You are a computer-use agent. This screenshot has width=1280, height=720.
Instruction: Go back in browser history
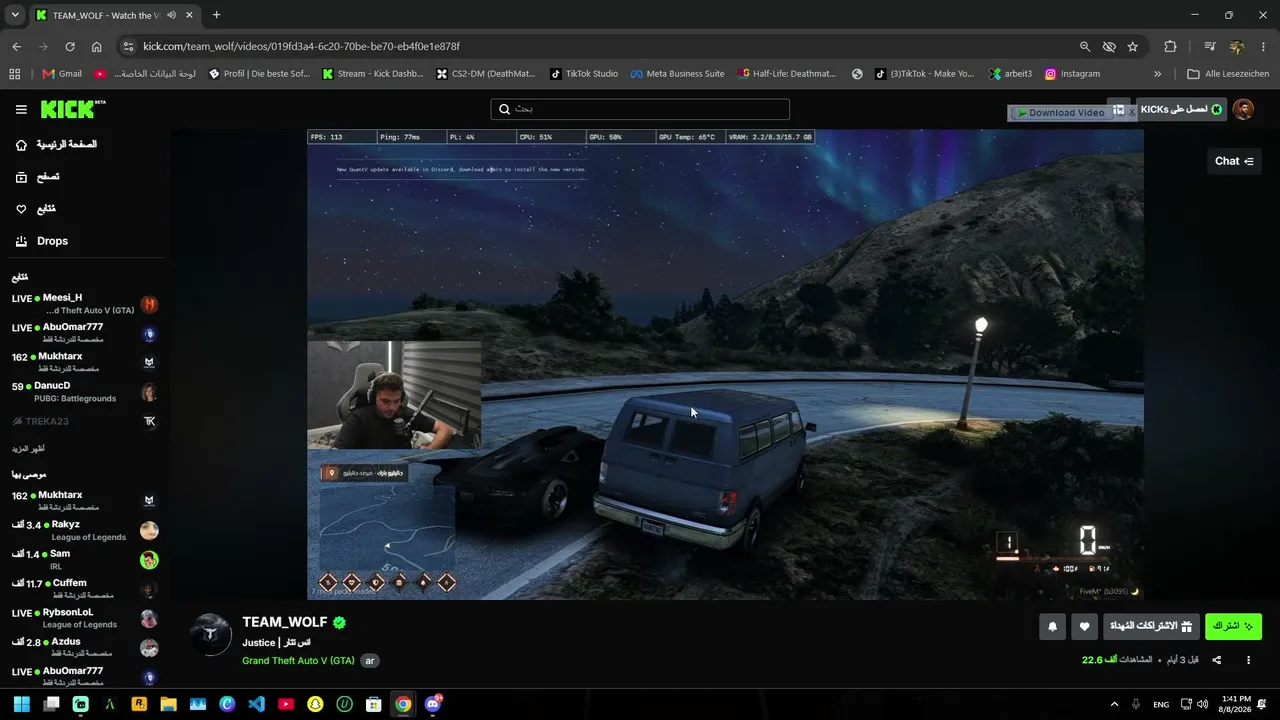tap(17, 46)
